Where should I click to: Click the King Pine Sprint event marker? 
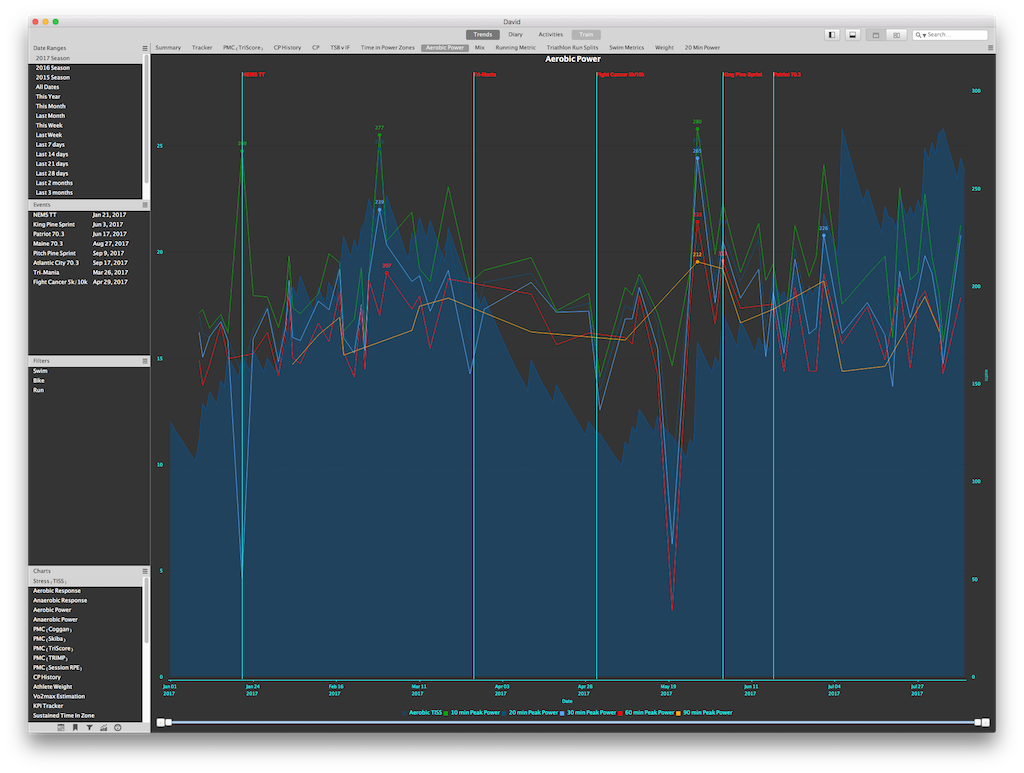[x=743, y=74]
